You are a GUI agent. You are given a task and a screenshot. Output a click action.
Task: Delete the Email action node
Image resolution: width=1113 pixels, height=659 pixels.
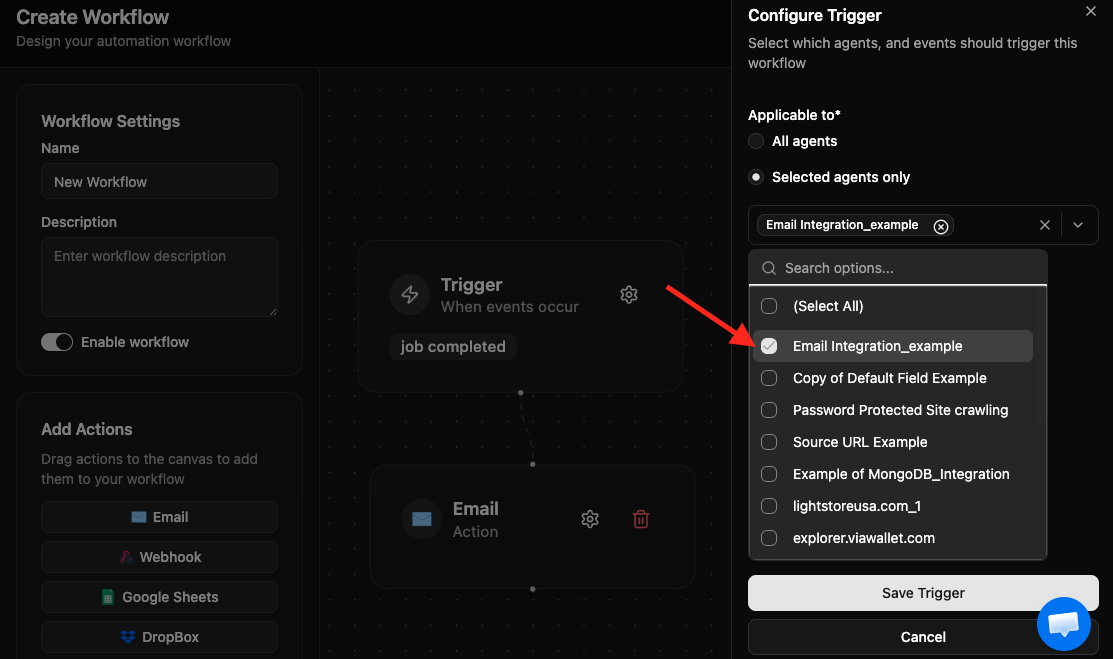(641, 519)
